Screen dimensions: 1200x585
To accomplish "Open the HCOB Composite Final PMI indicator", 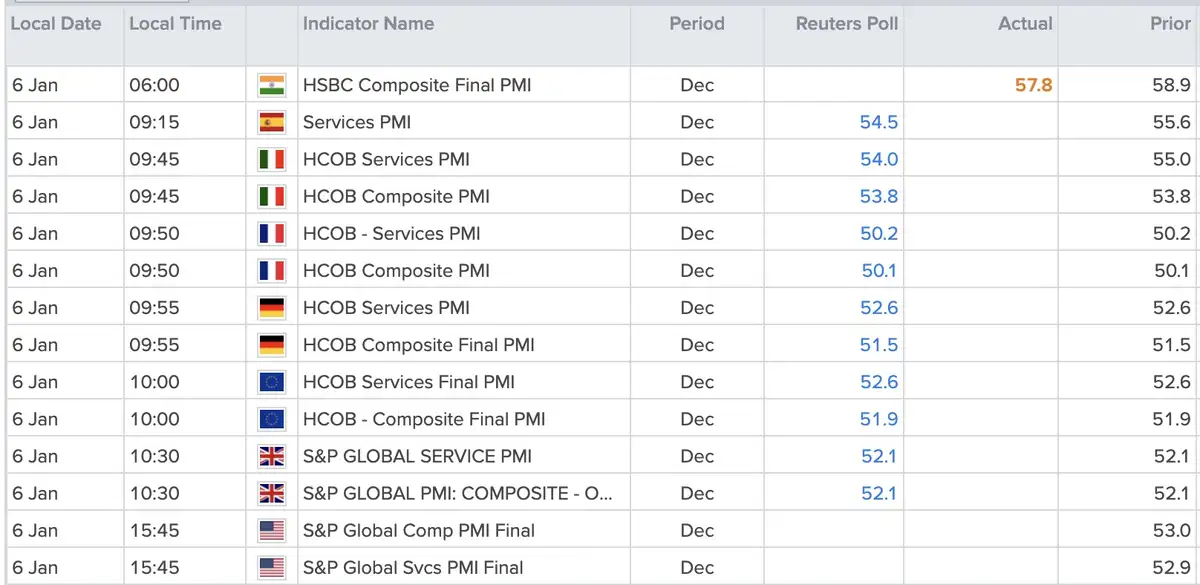I will (419, 344).
